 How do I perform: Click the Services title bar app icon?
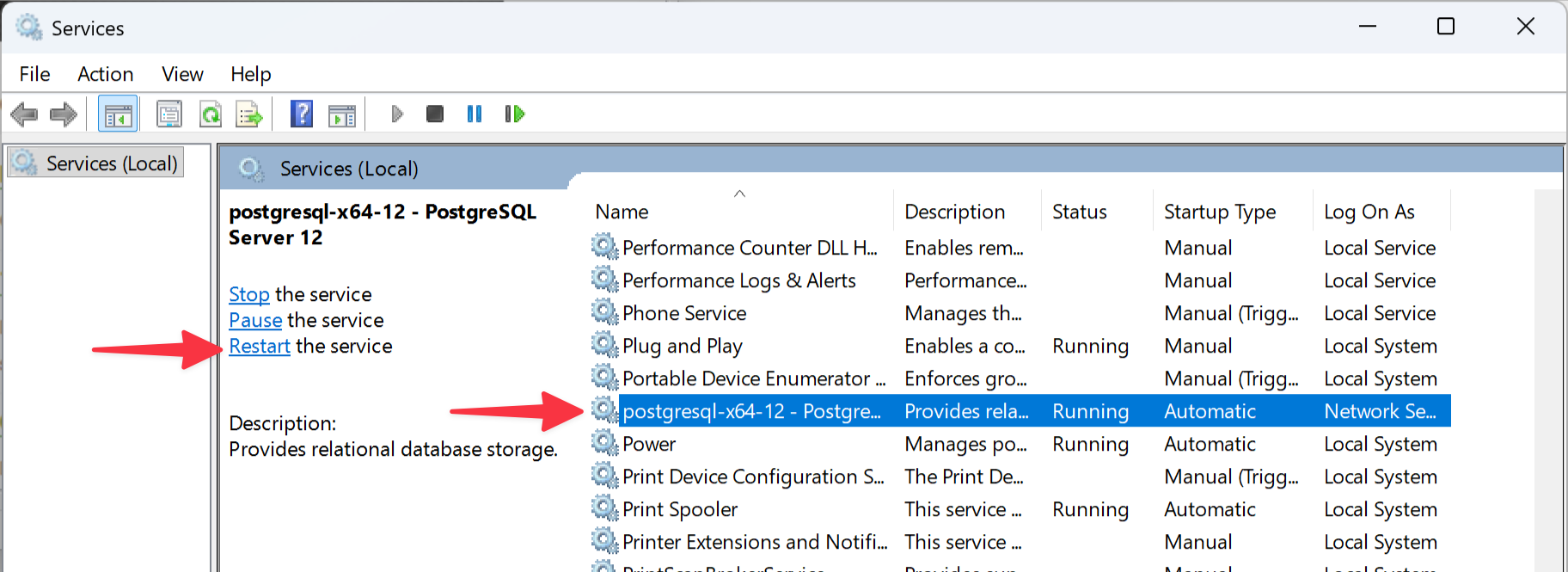click(x=29, y=28)
